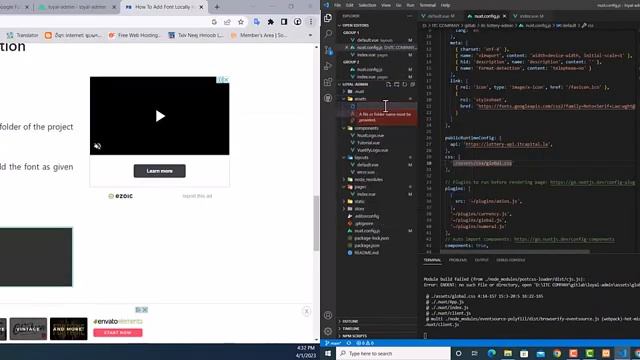Switch to the DEBUG CONSOLE panel tab
The width and height of the screenshot is (640, 360).
click(x=510, y=260)
